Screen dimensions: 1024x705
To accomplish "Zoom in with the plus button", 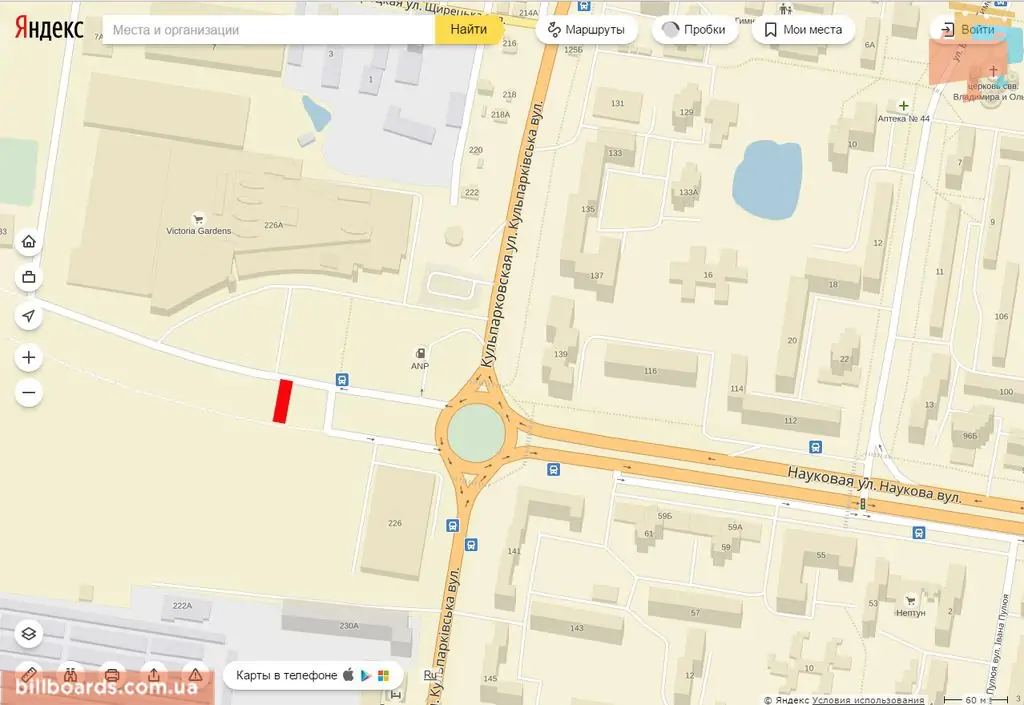I will 29,357.
